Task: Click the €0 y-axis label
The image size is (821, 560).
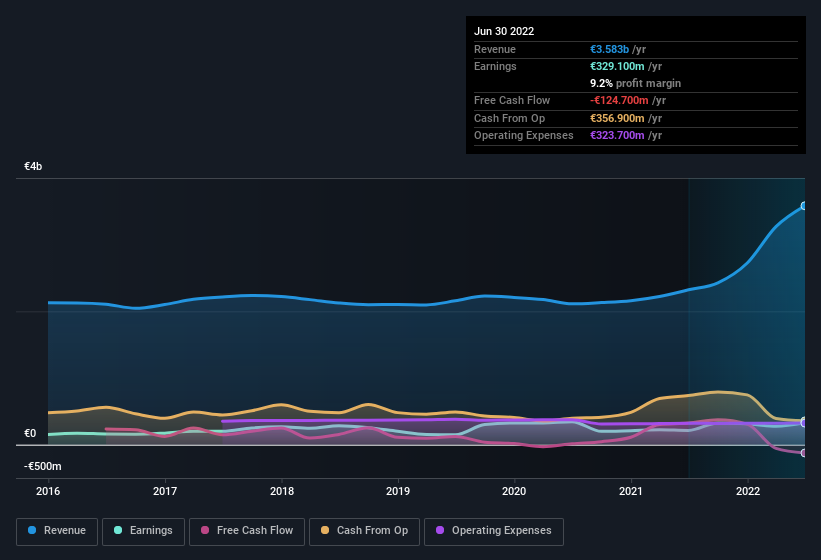Action: (30, 433)
